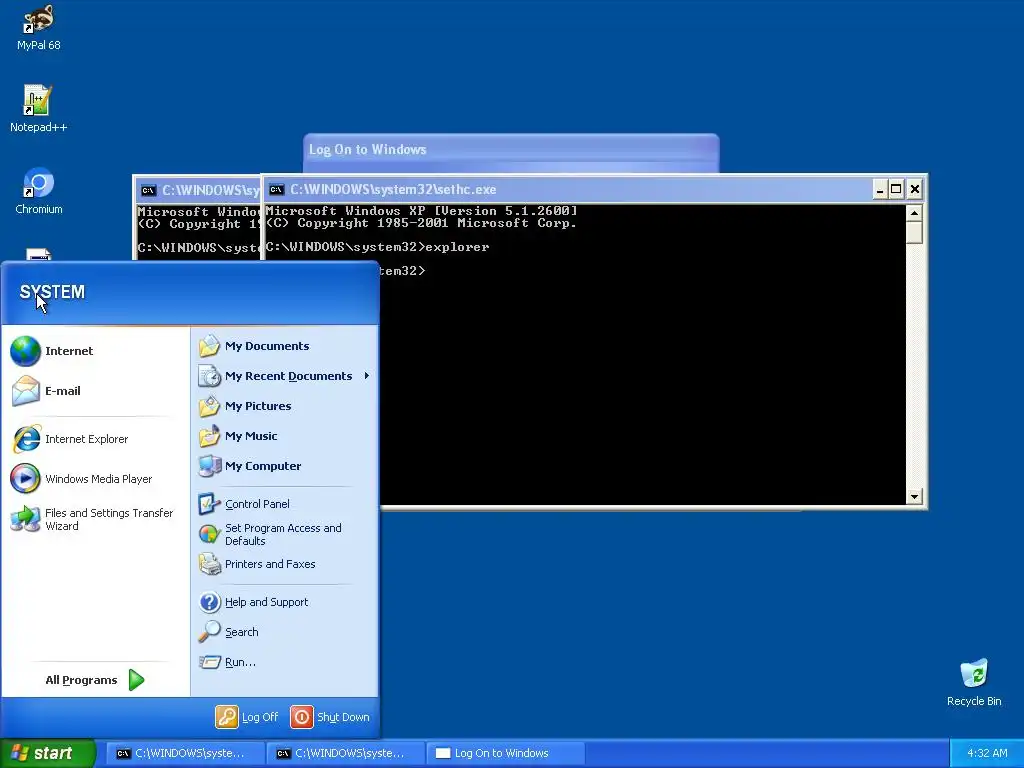Image resolution: width=1024 pixels, height=768 pixels.
Task: Click the start button
Action: pyautogui.click(x=48, y=753)
